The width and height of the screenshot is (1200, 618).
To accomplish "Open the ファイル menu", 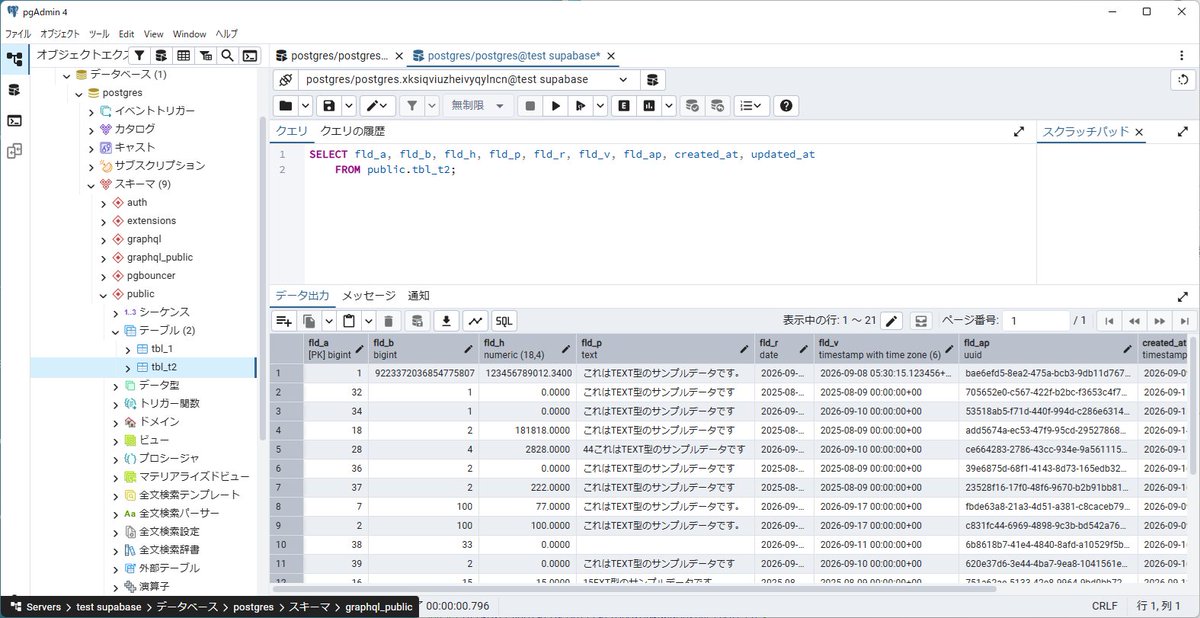I will 17,33.
